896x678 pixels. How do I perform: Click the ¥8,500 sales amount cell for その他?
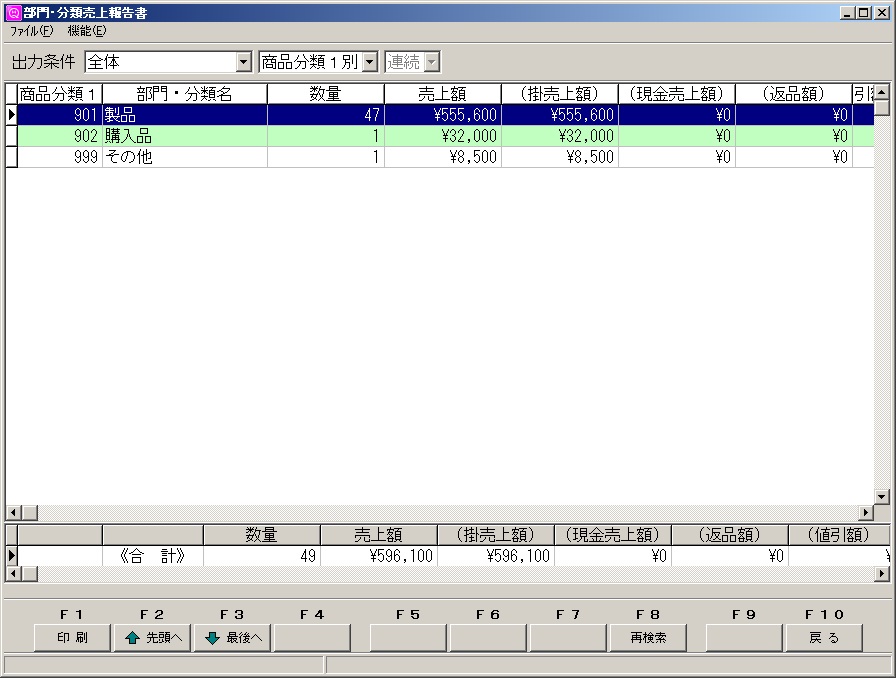click(x=443, y=157)
